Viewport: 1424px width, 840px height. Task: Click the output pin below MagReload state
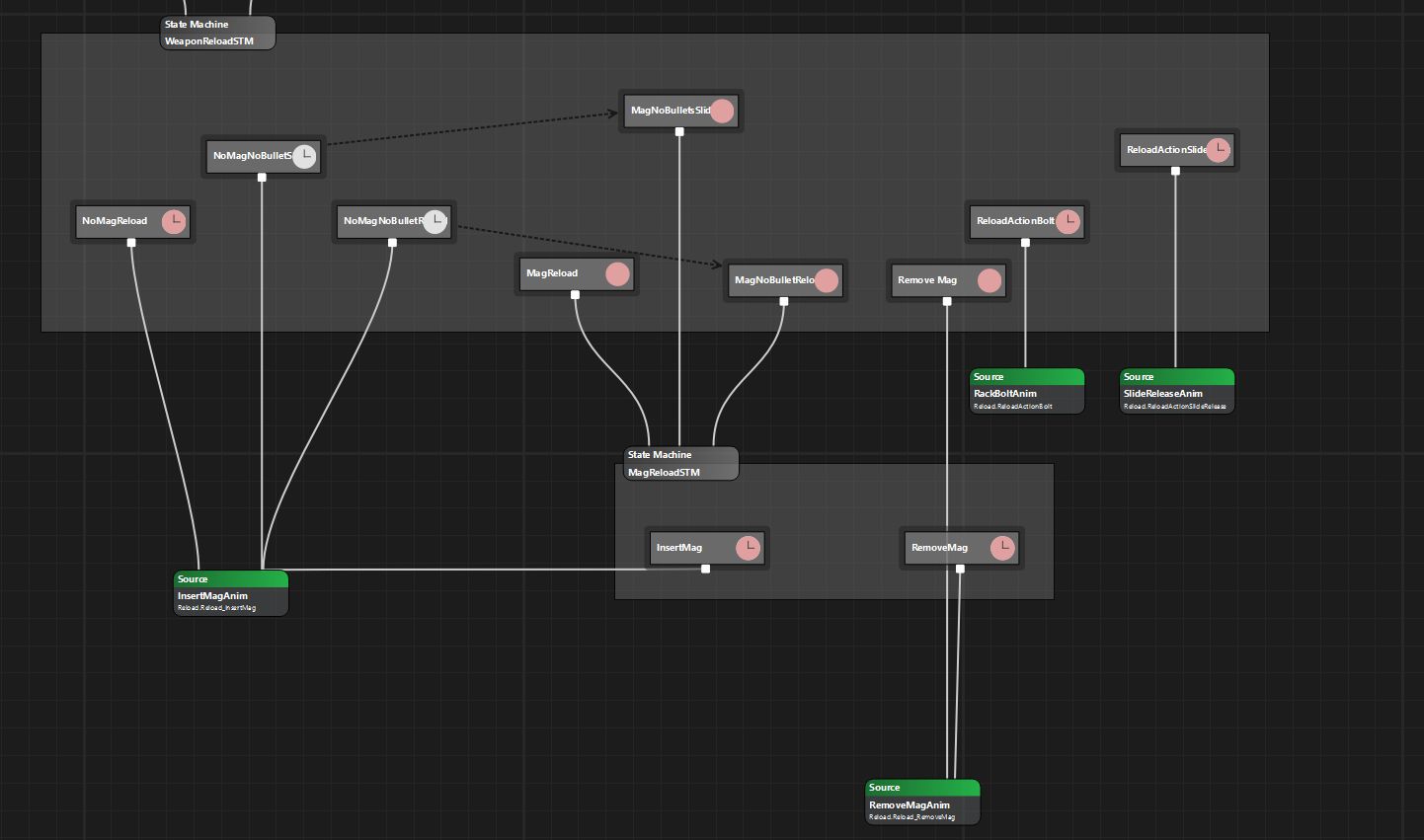(x=575, y=294)
